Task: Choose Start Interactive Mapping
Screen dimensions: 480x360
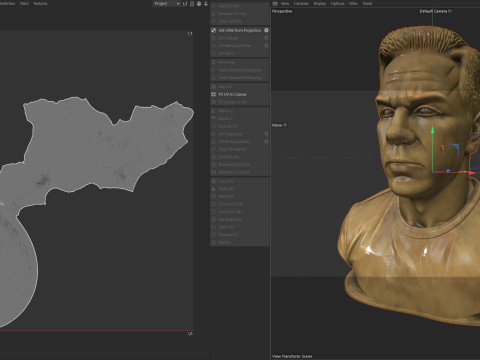Action: (x=240, y=70)
